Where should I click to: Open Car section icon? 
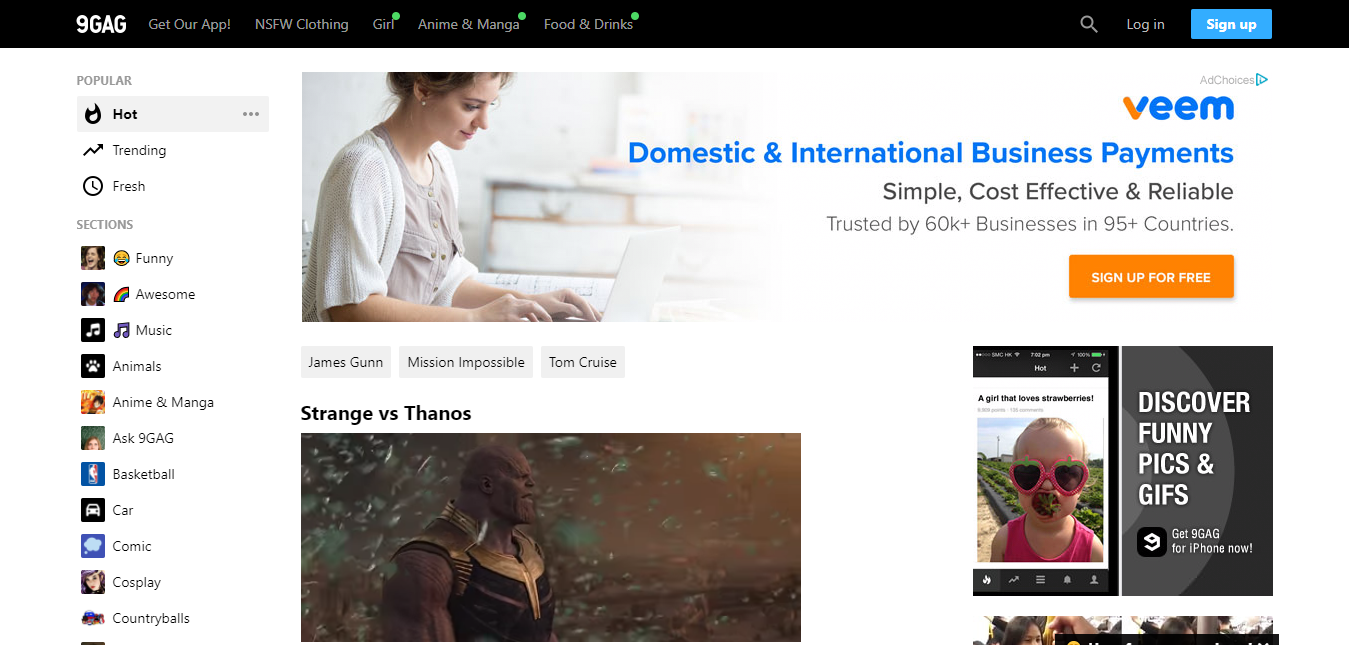(93, 510)
